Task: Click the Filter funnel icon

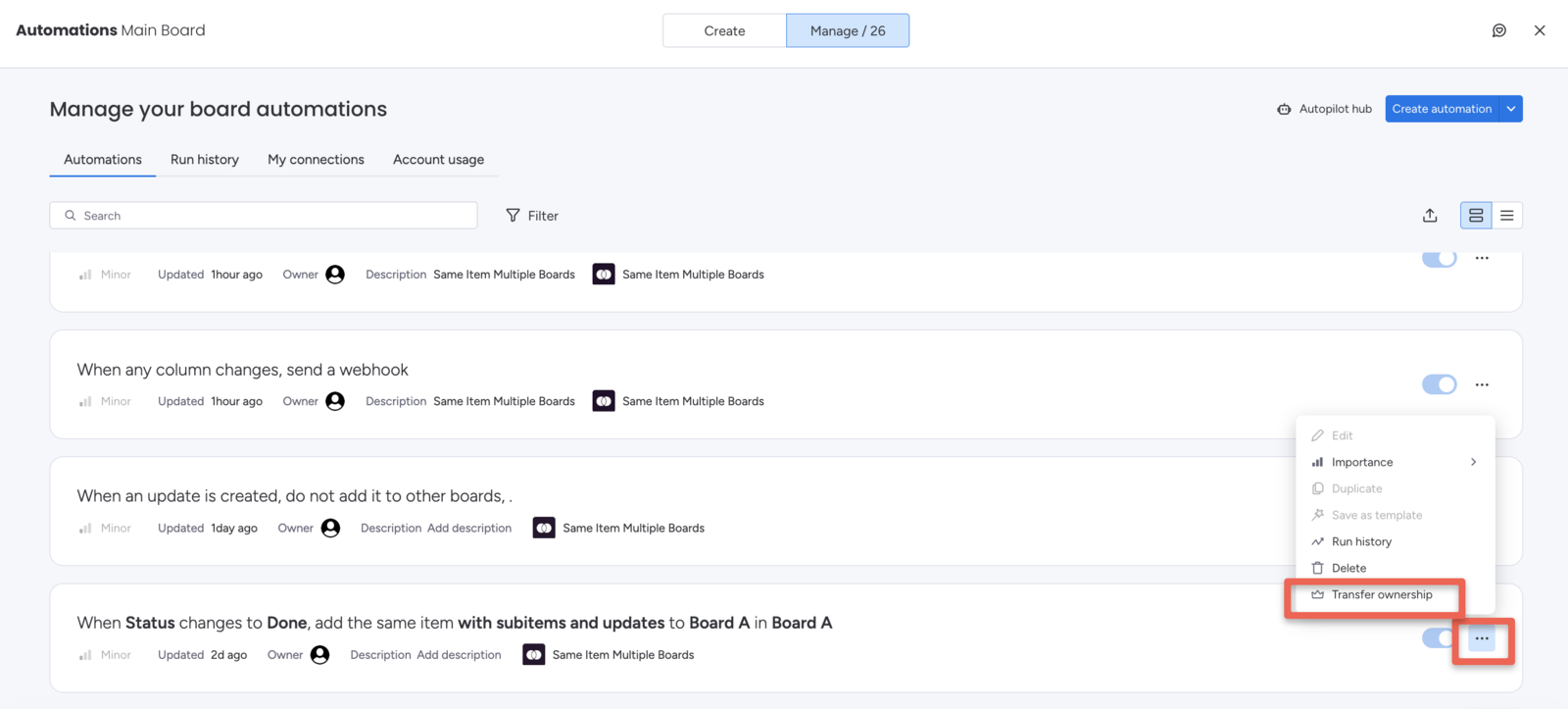Action: pos(513,216)
